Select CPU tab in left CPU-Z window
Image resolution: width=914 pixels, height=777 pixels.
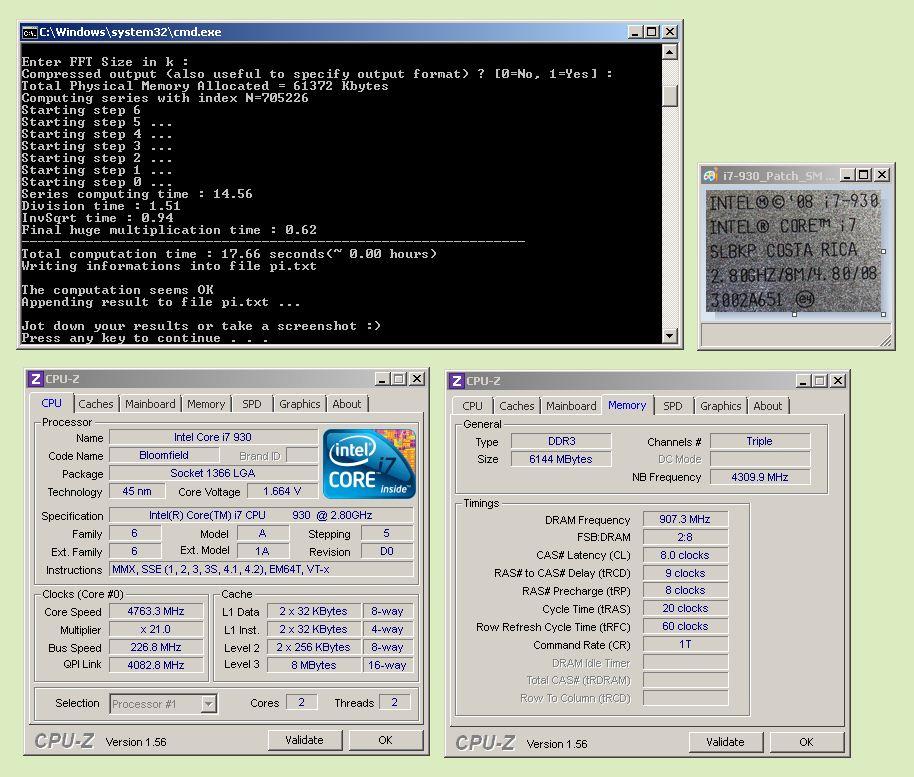tap(51, 403)
